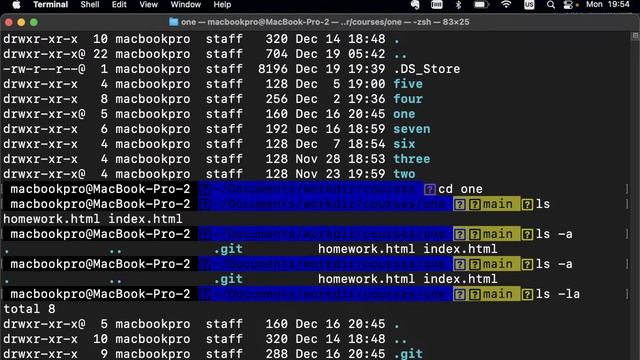Click the "seven" directory name
Viewport: 640px width, 360px height.
coord(411,129)
